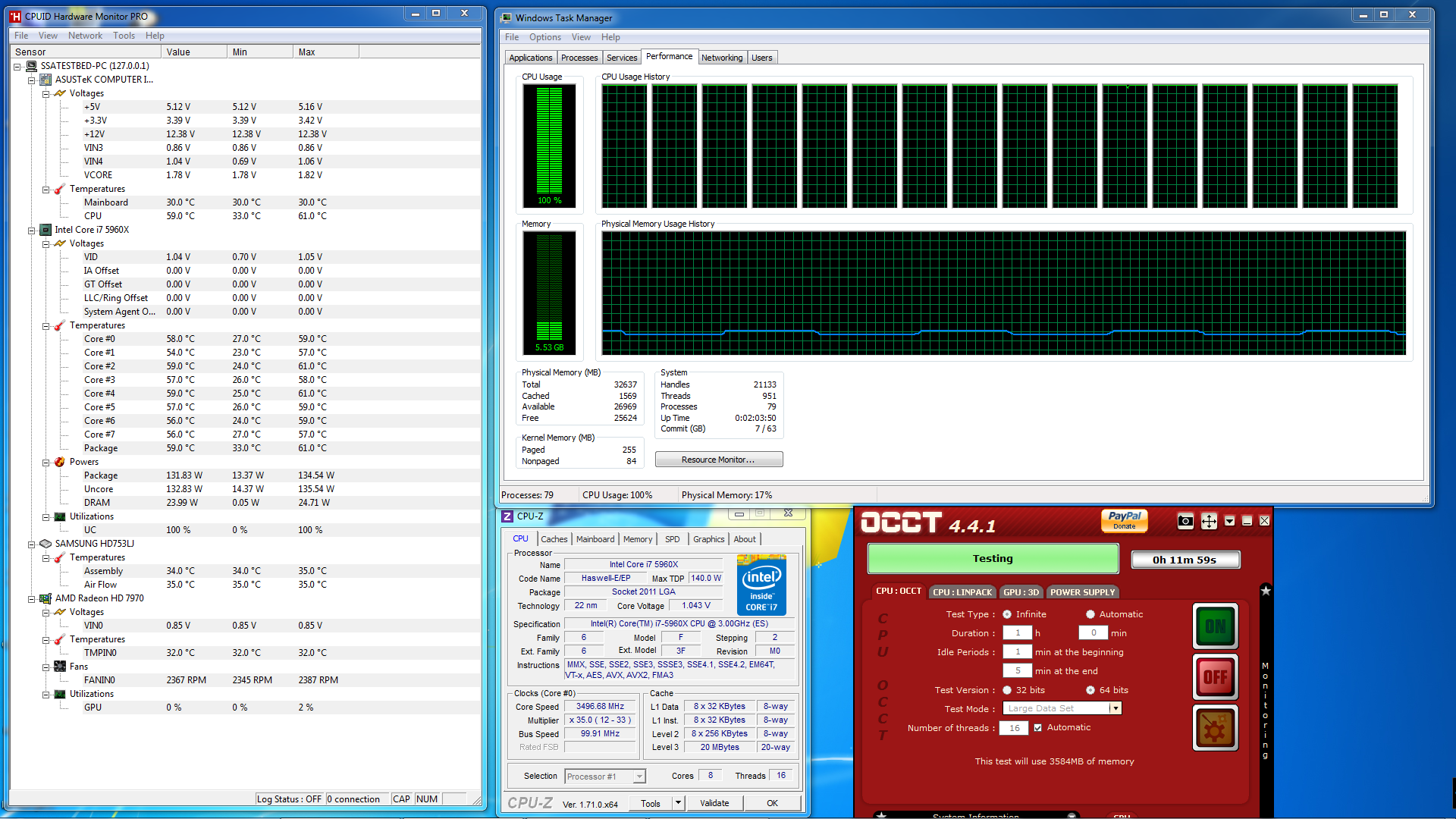Switch to CPU-Z Mainboard tab
The height and width of the screenshot is (819, 1456).
[x=595, y=539]
